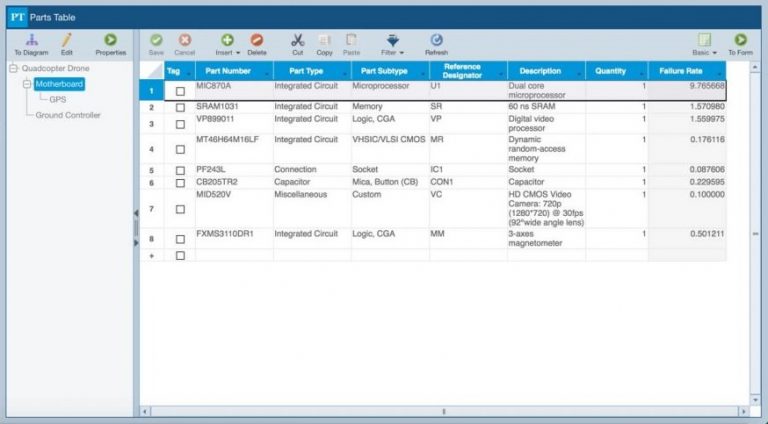Open the Filter dropdown arrow
This screenshot has width=768, height=424.
click(402, 53)
